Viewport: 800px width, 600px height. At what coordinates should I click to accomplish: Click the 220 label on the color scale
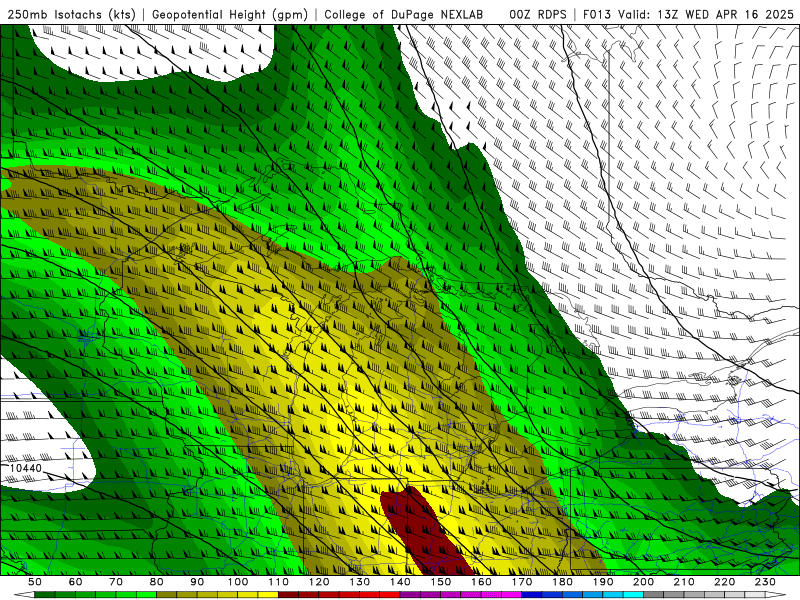pyautogui.click(x=725, y=582)
